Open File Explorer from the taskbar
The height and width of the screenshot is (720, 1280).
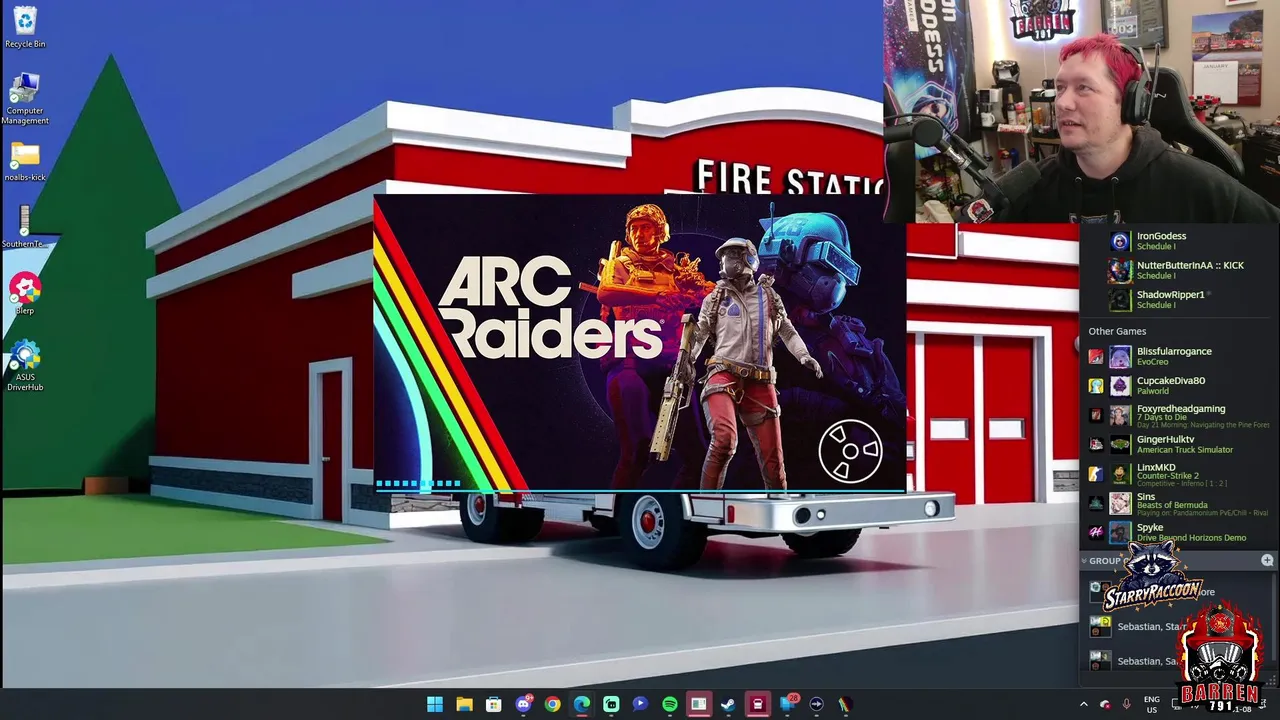coord(464,704)
